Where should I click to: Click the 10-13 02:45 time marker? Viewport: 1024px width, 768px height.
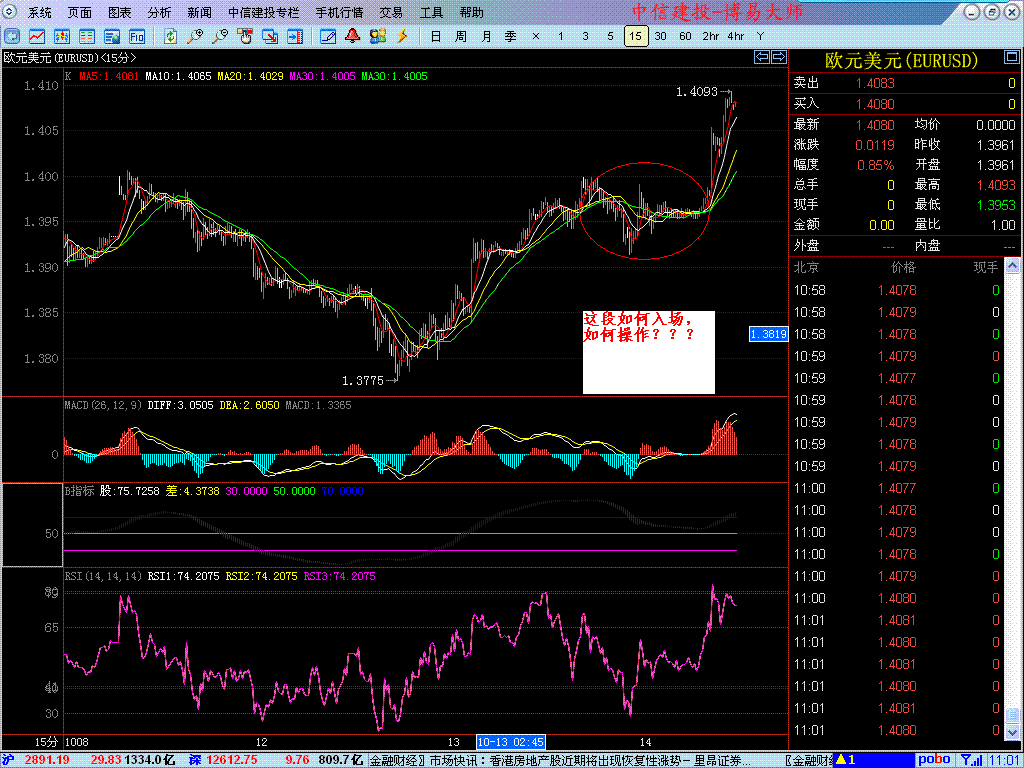tap(511, 742)
